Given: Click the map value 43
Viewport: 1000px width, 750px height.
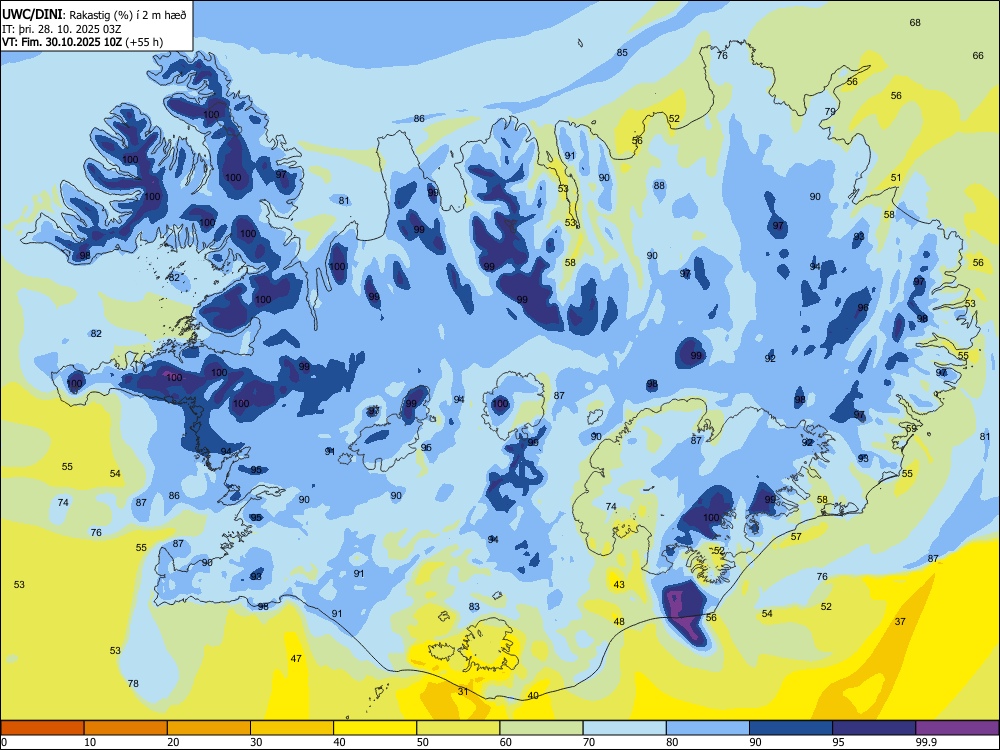Looking at the screenshot, I should click(x=619, y=585).
